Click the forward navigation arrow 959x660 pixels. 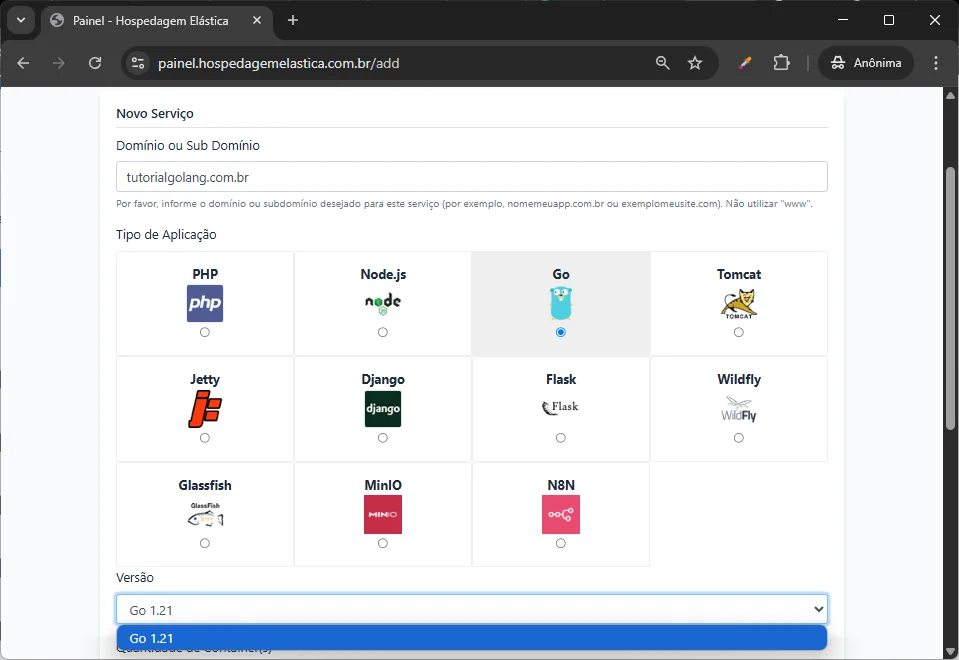coord(59,63)
